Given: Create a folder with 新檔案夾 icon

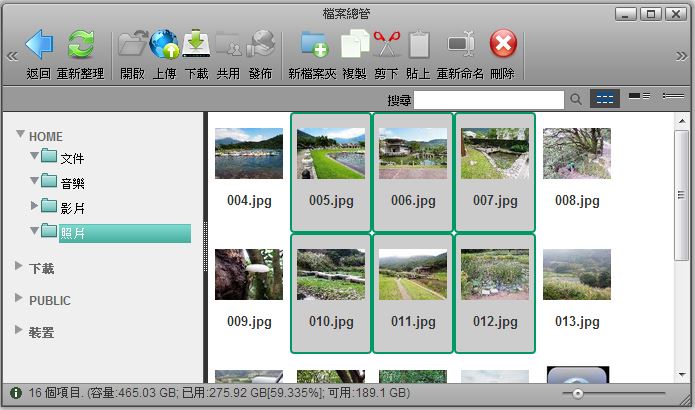Looking at the screenshot, I should [313, 45].
